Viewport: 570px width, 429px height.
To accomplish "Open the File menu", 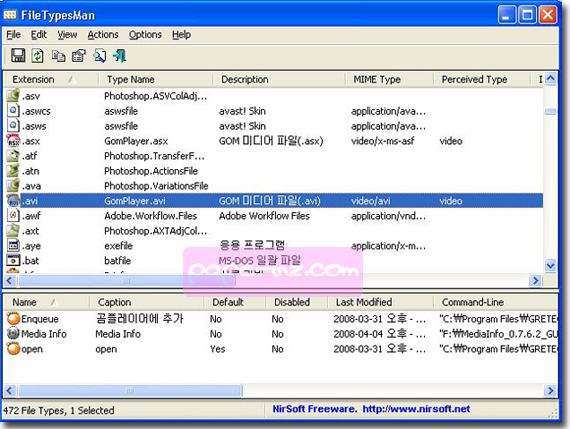I will point(13,35).
